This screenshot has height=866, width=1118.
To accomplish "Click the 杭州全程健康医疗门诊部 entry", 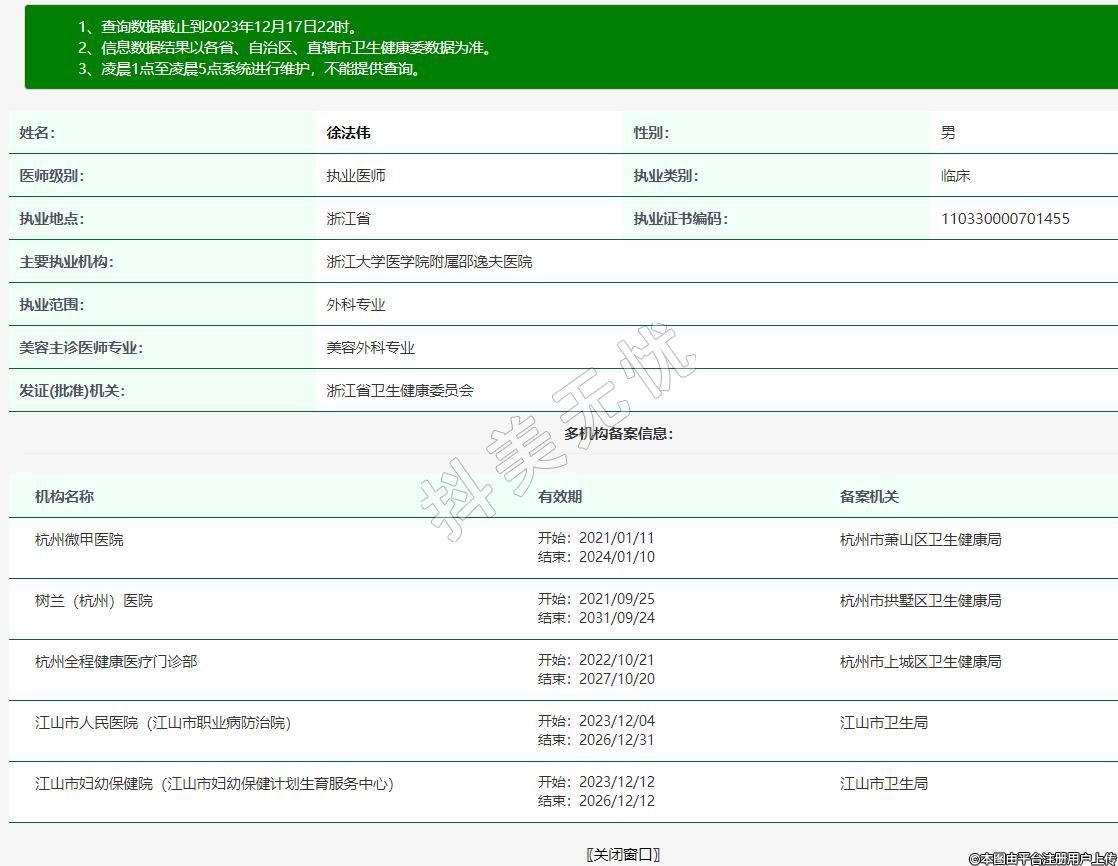I will (116, 662).
